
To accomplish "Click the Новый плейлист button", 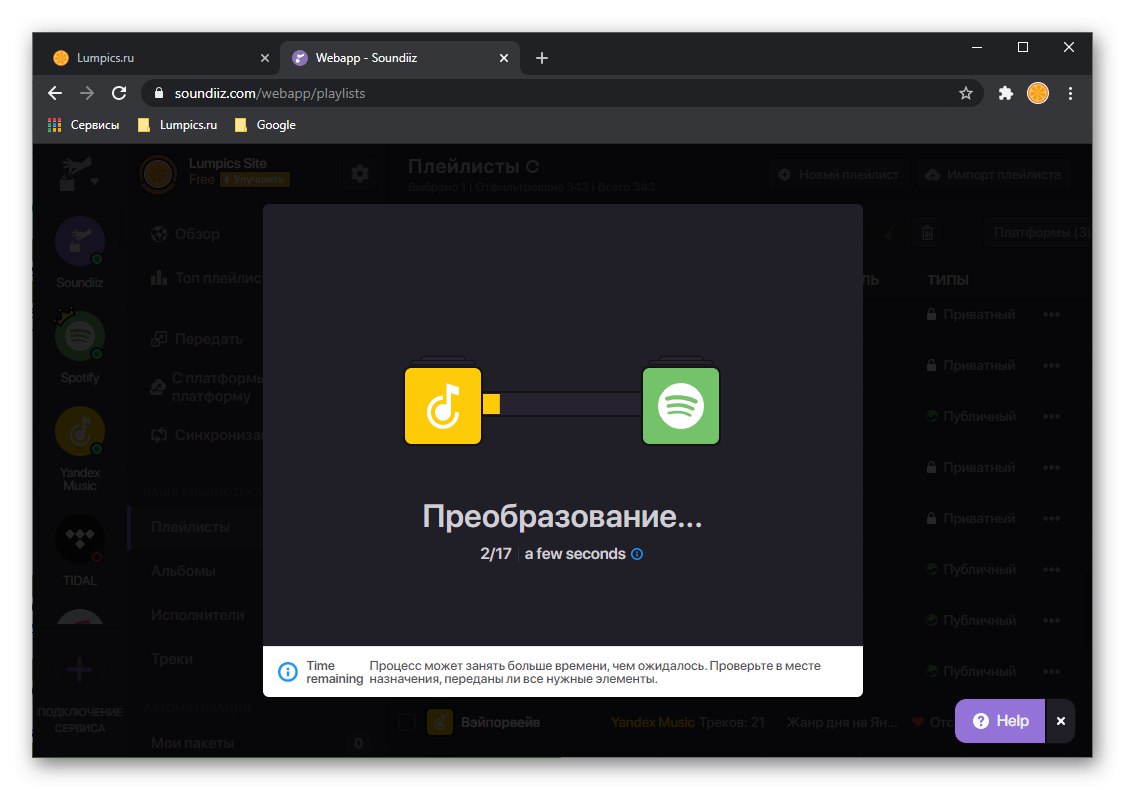I will tap(838, 173).
